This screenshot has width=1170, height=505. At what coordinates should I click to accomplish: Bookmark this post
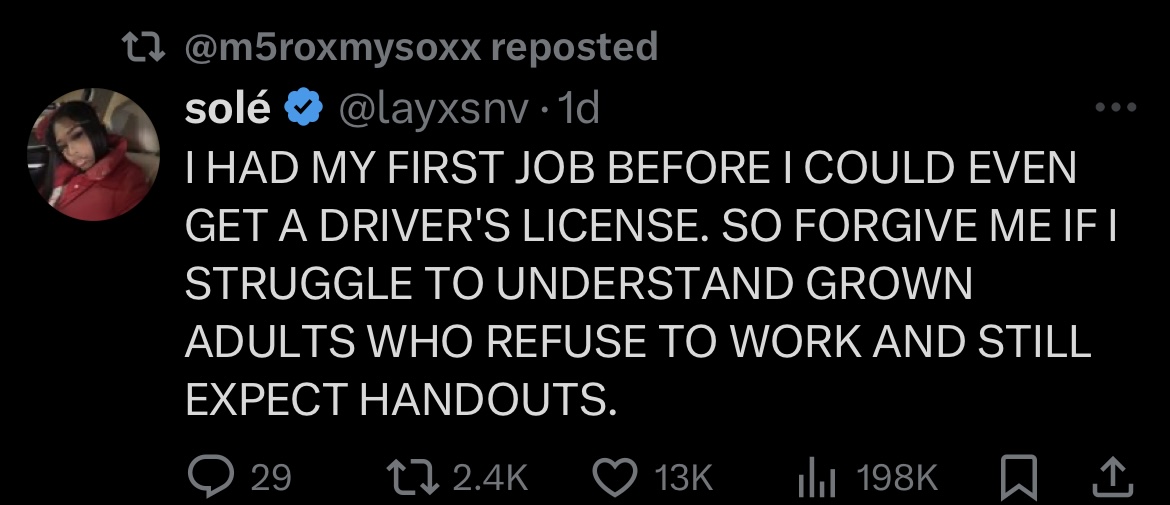[1019, 477]
